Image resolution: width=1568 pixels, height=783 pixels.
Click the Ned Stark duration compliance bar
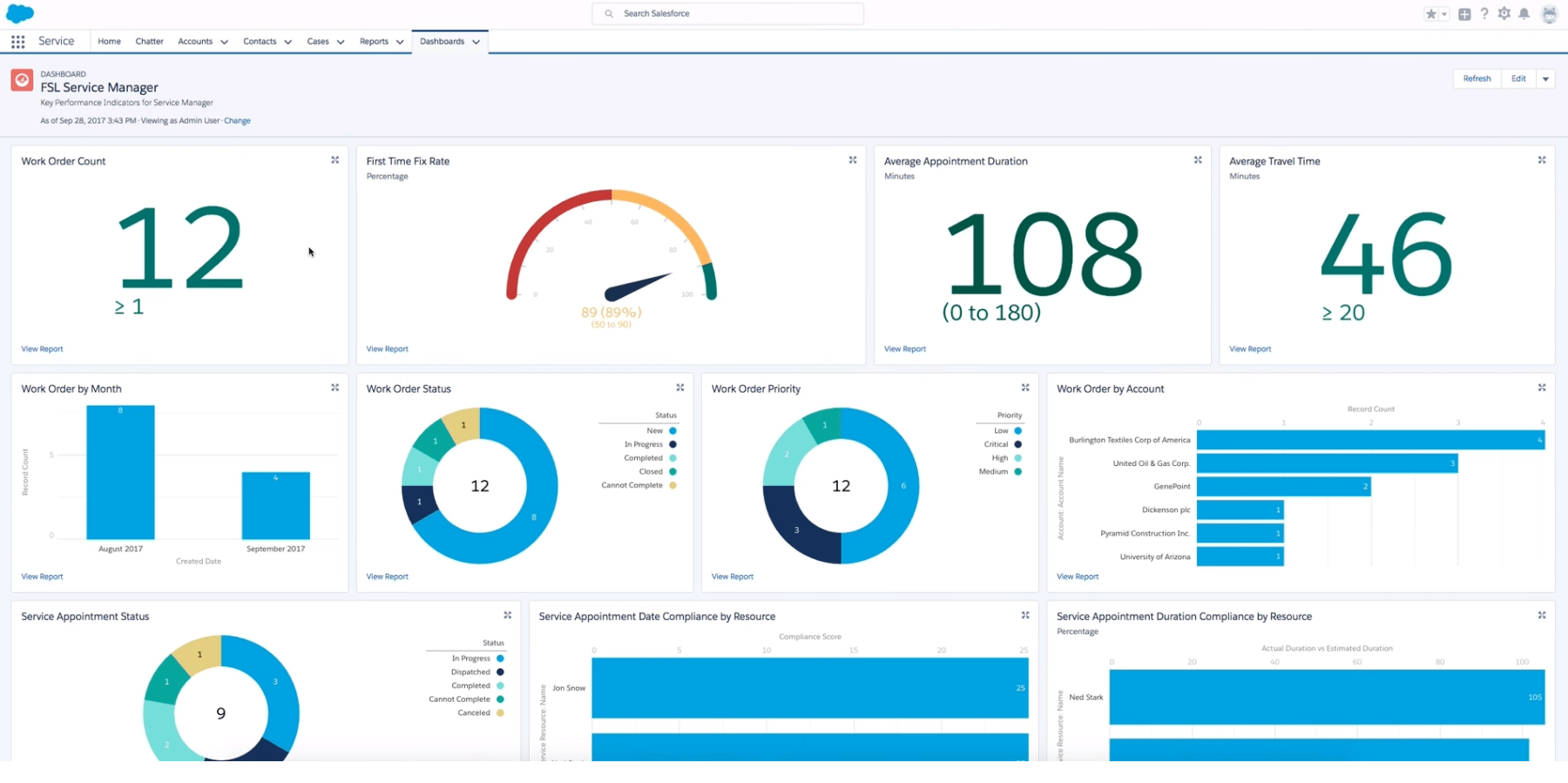(1327, 697)
